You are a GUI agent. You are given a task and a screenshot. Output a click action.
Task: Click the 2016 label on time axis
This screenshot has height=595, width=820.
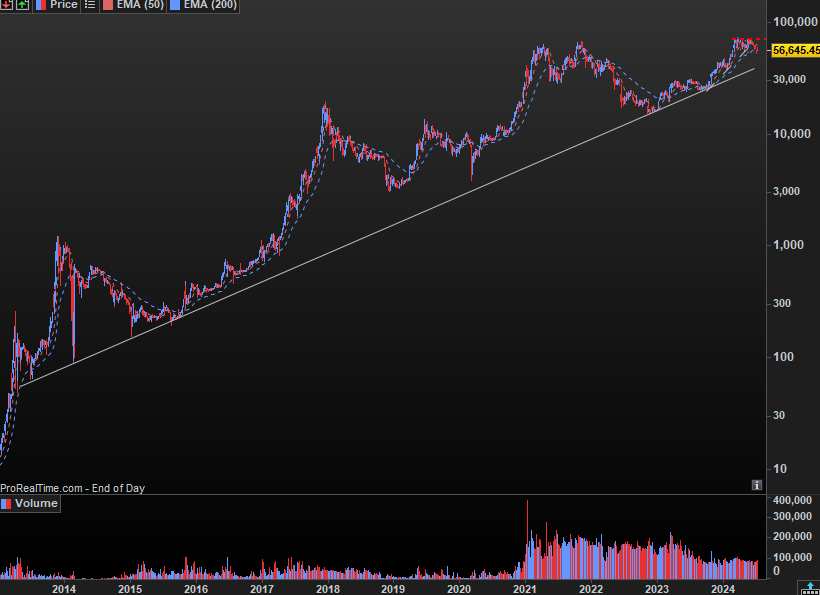point(196,589)
